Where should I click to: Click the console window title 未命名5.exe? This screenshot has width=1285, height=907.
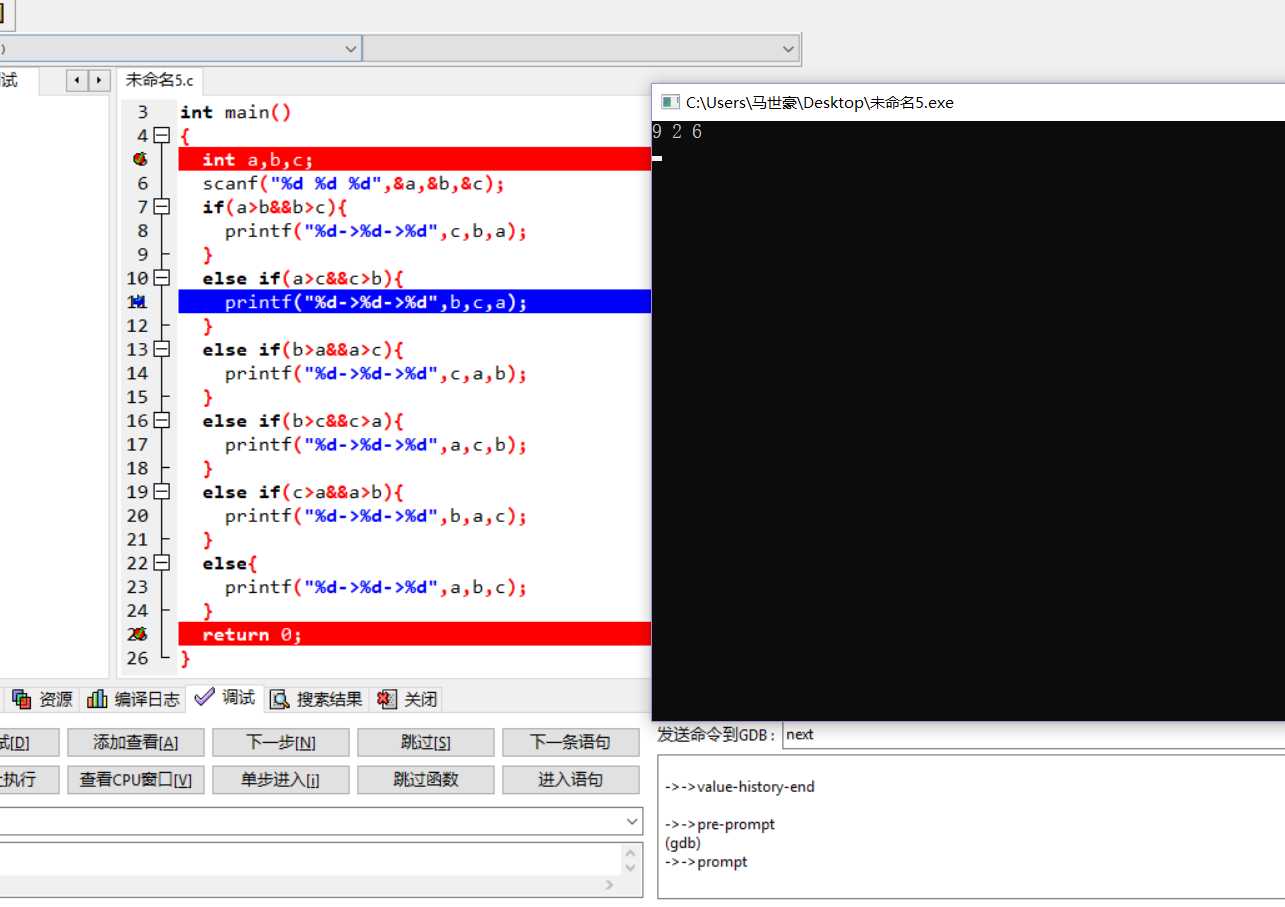[820, 102]
